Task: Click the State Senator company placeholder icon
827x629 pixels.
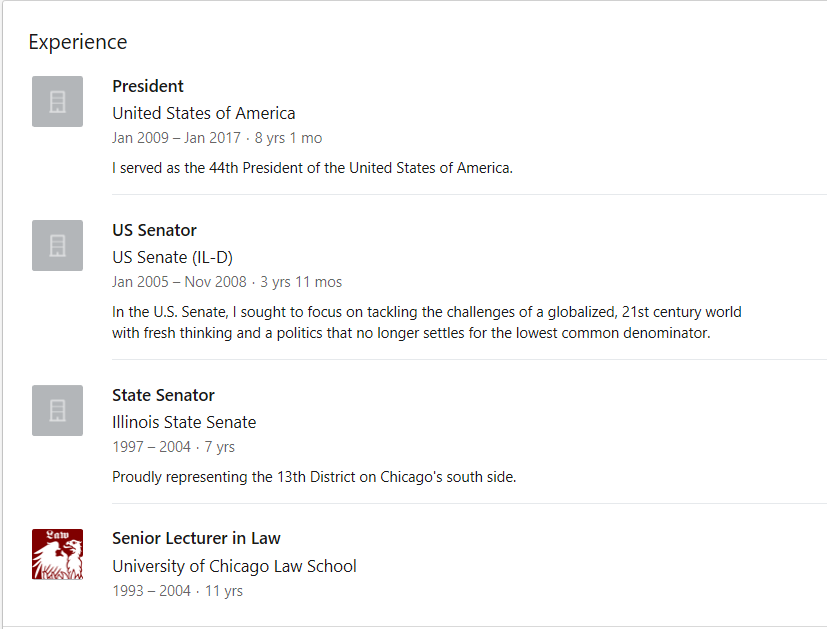Action: tap(57, 410)
